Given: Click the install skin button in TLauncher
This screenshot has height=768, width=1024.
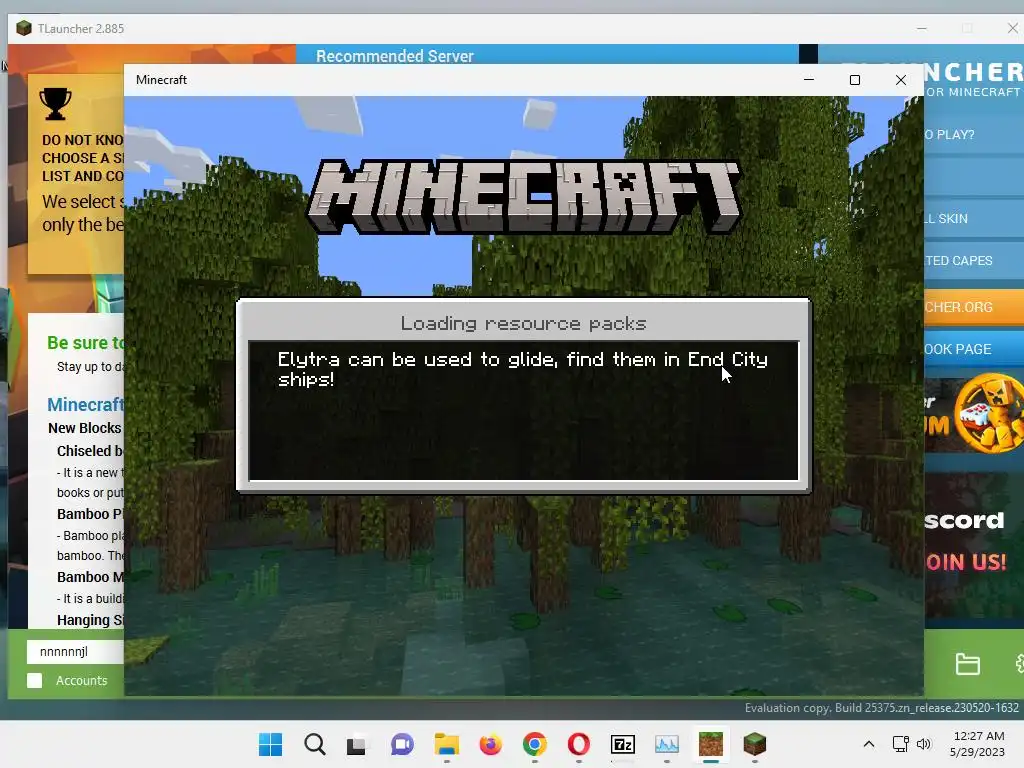Looking at the screenshot, I should 974,219.
